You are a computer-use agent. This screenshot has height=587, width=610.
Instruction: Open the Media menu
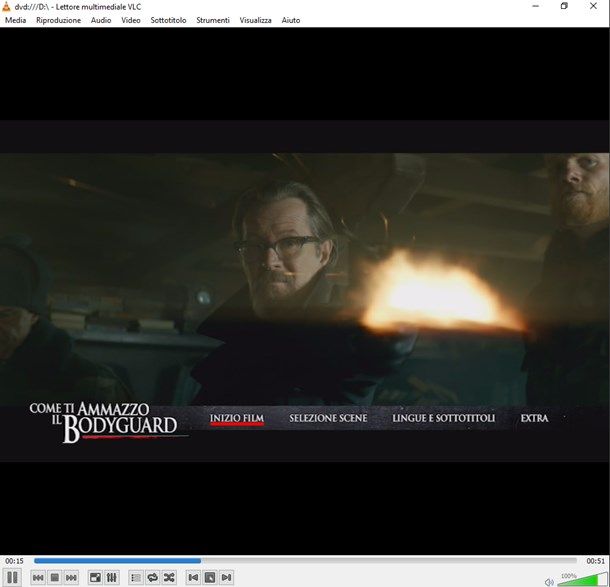(16, 20)
